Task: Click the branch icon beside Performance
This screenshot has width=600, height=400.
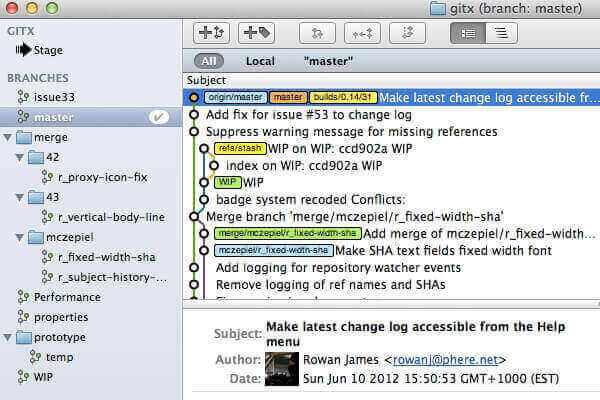Action: pos(23,297)
